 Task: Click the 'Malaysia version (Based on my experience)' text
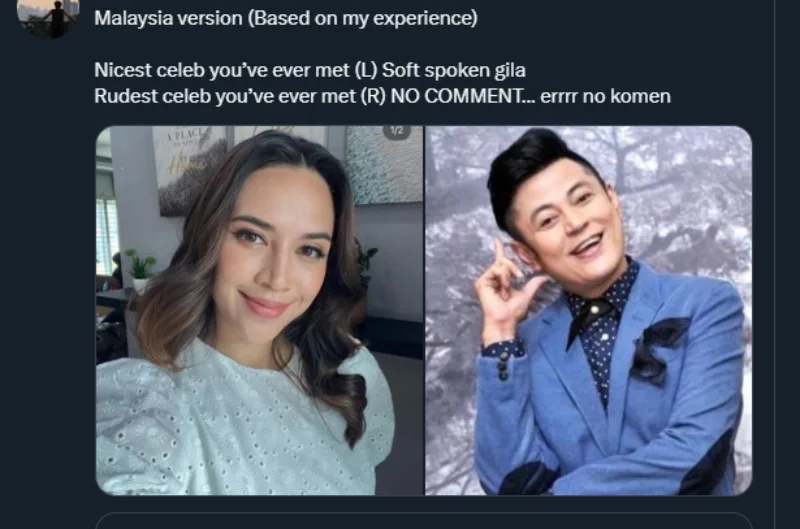[x=286, y=18]
